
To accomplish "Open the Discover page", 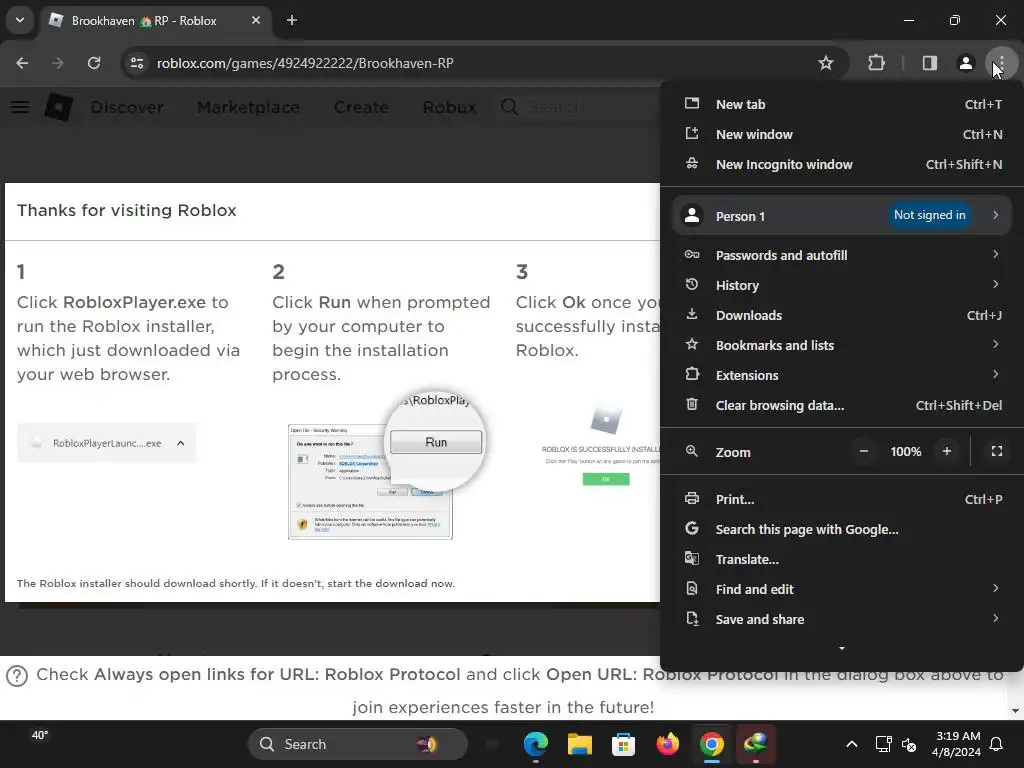I will pos(127,107).
